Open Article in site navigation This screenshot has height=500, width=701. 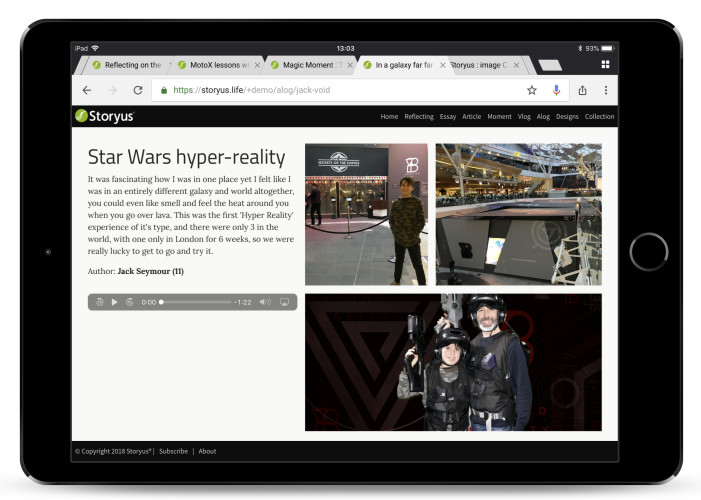pyautogui.click(x=471, y=117)
